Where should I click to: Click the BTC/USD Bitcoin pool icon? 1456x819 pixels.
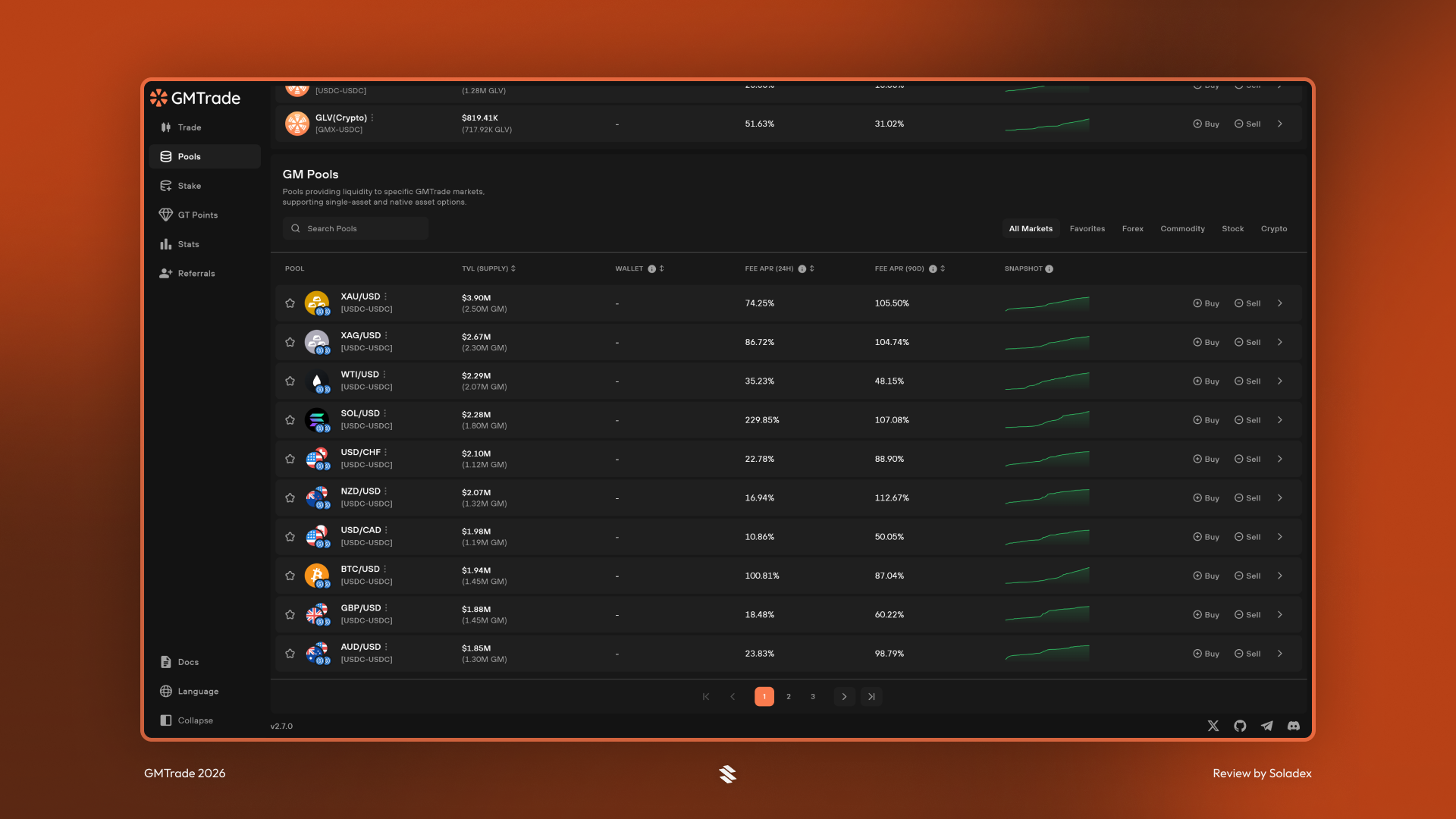317,576
